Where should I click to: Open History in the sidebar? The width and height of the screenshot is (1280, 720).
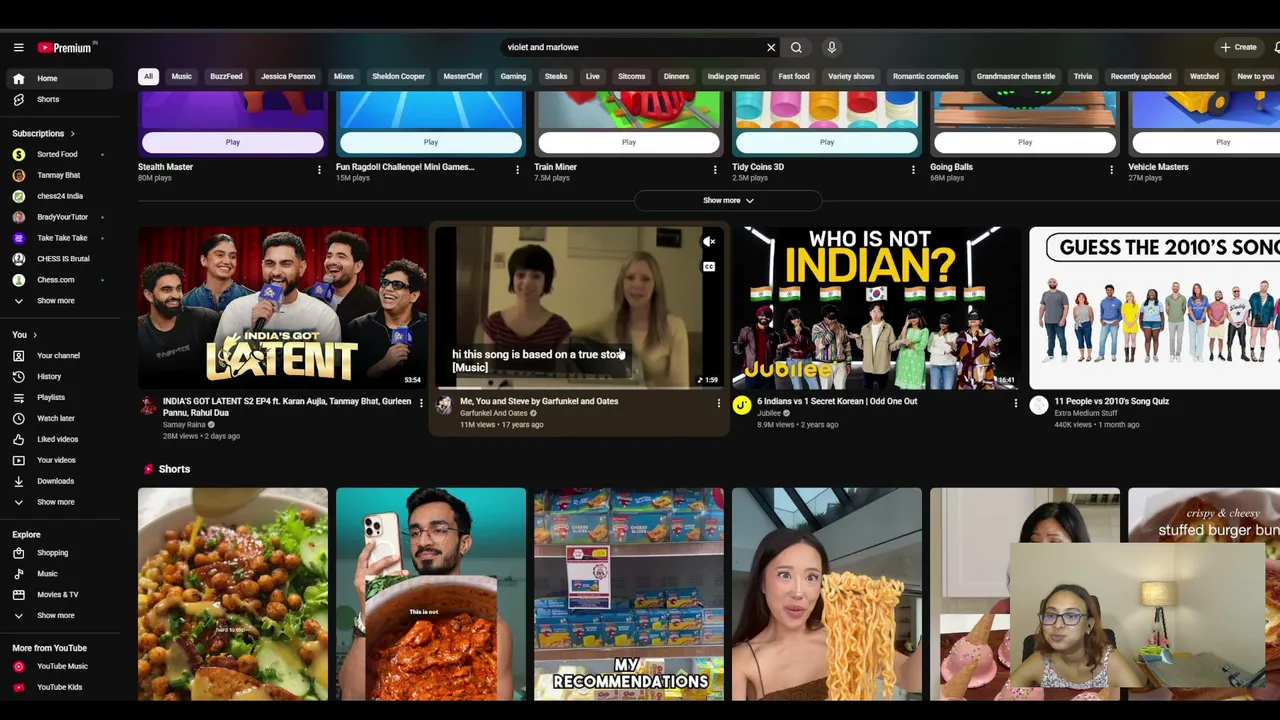(x=60, y=376)
